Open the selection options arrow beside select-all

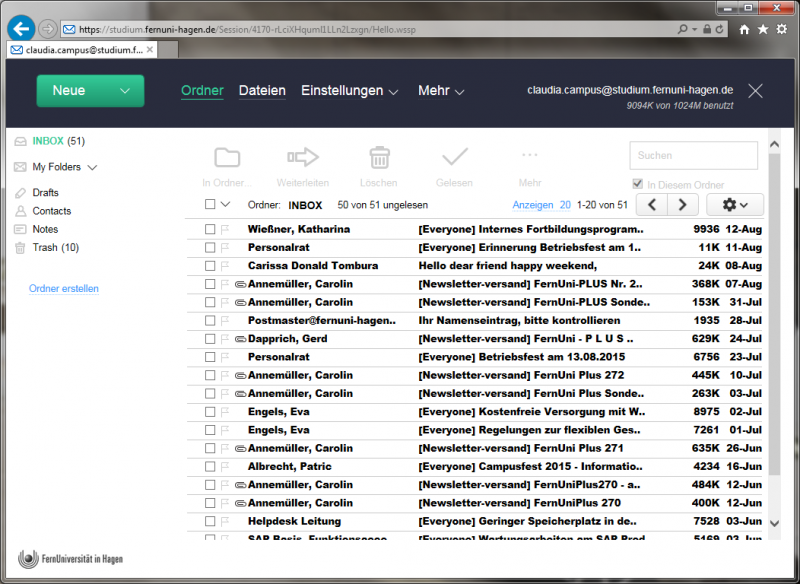click(x=226, y=205)
